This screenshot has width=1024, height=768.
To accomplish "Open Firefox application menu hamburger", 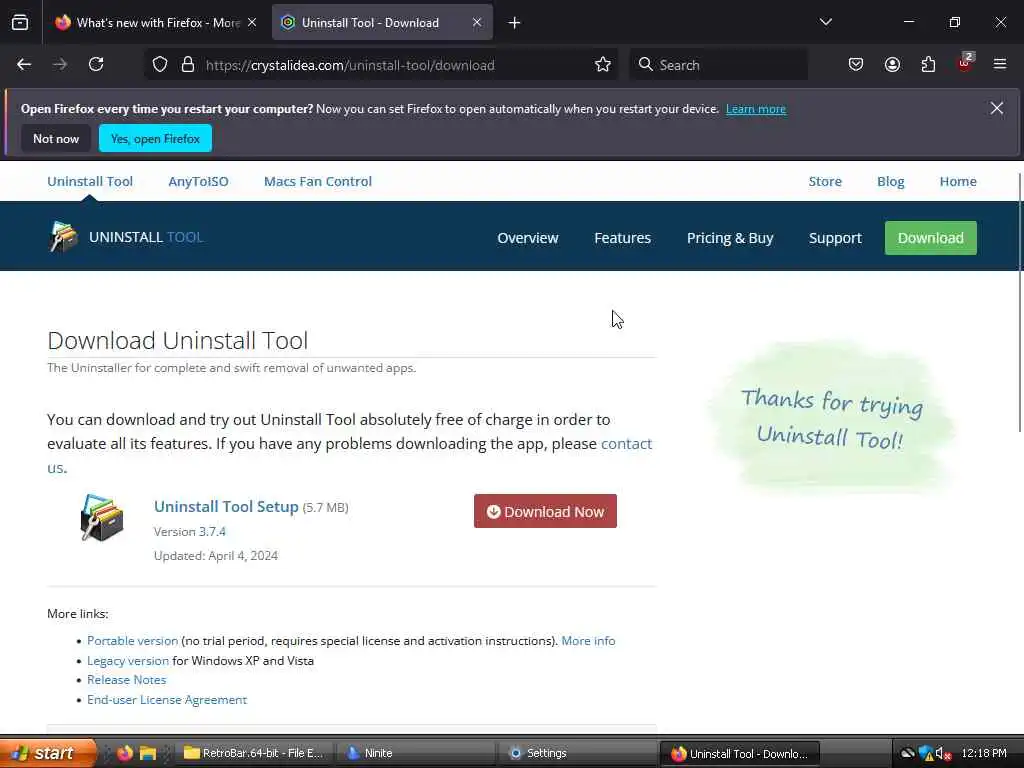I will (1000, 65).
